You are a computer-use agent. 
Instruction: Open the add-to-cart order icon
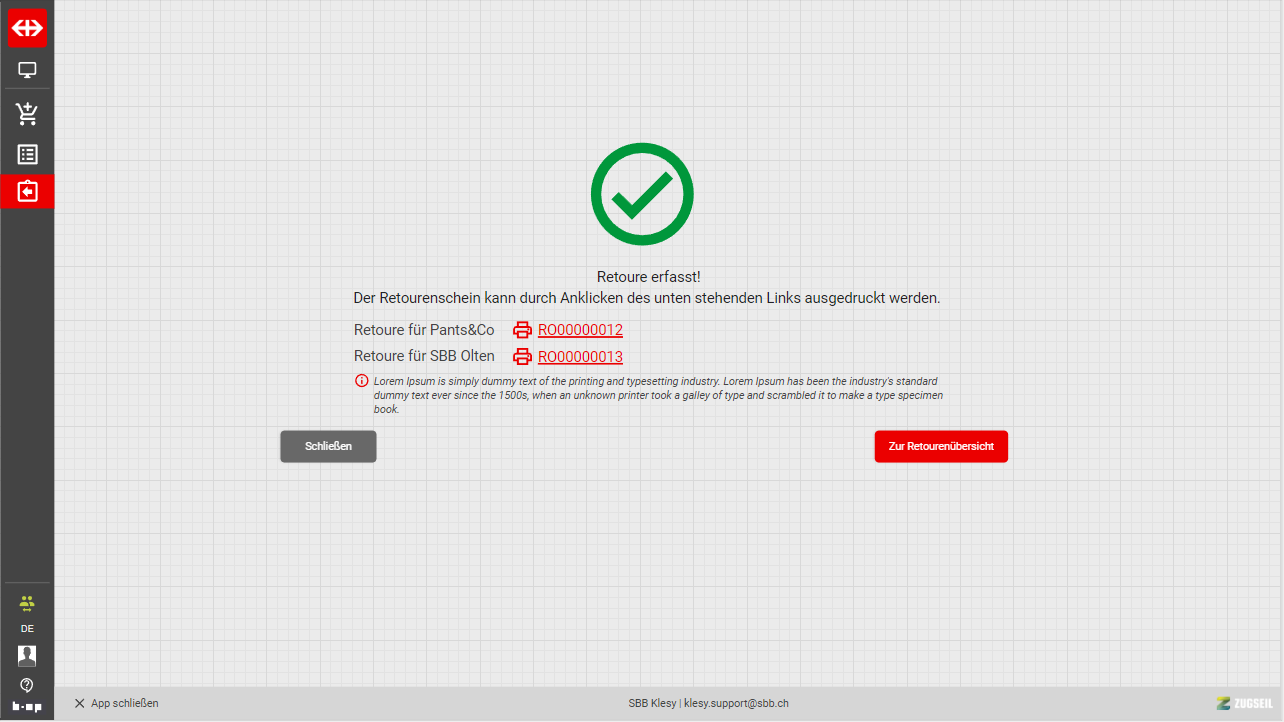[27, 114]
